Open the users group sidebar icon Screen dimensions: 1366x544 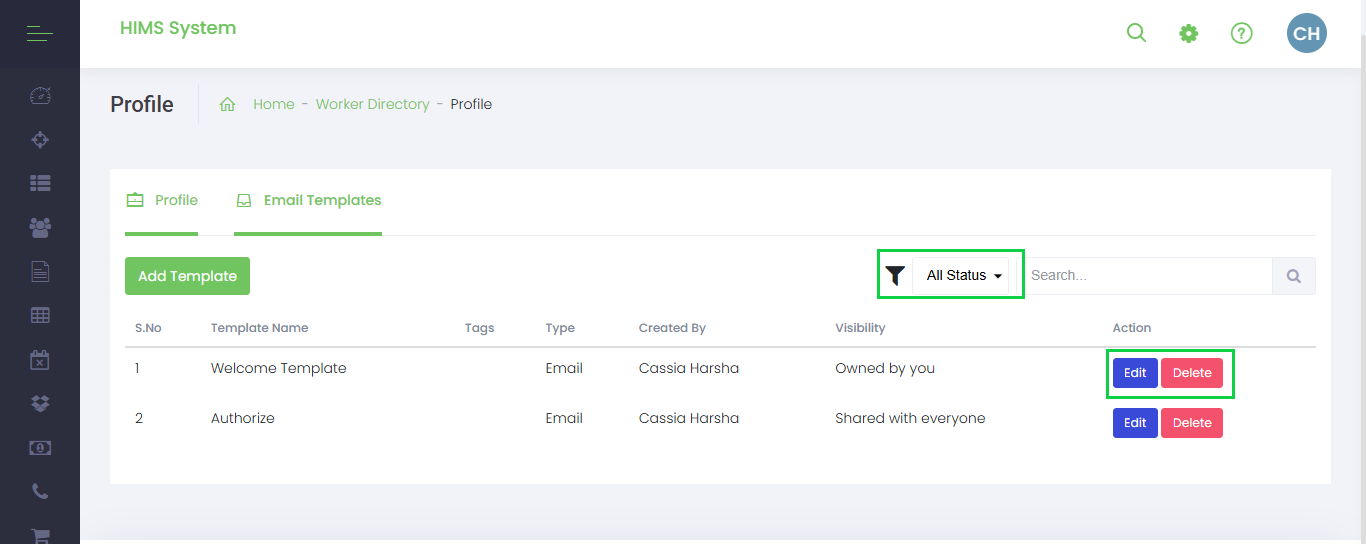pyautogui.click(x=40, y=228)
